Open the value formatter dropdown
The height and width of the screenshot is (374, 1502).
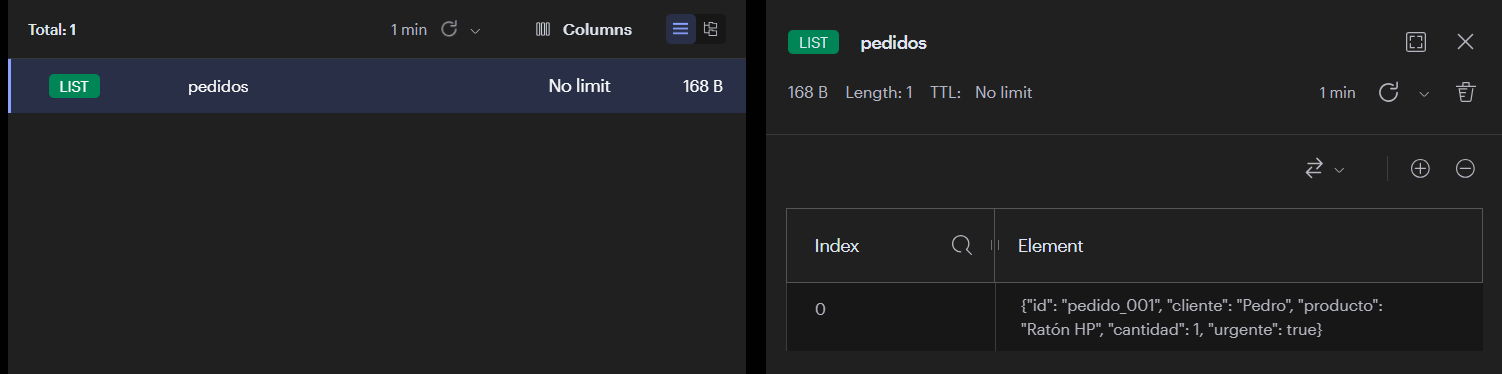click(x=1325, y=169)
